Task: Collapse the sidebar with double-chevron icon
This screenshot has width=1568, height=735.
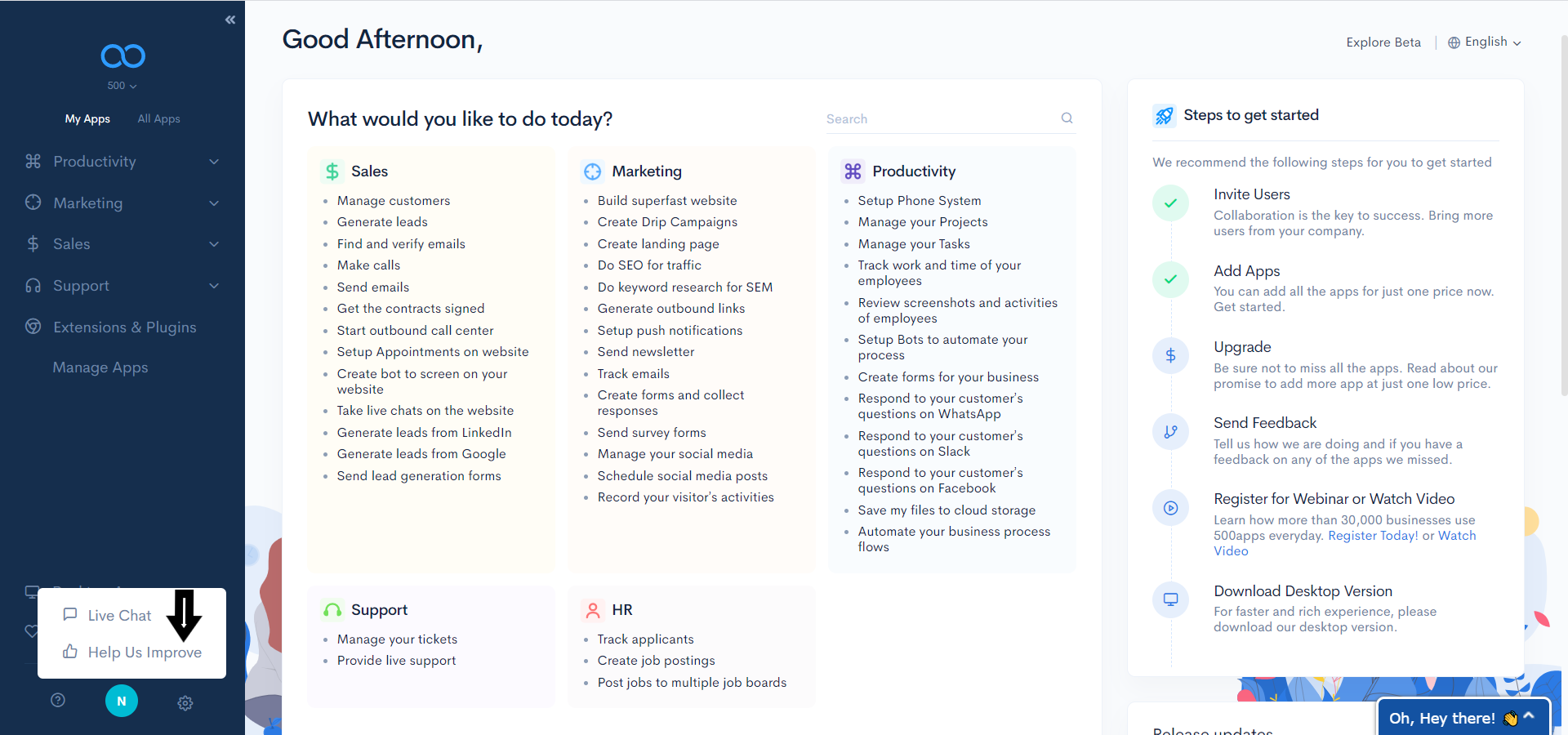Action: click(230, 20)
